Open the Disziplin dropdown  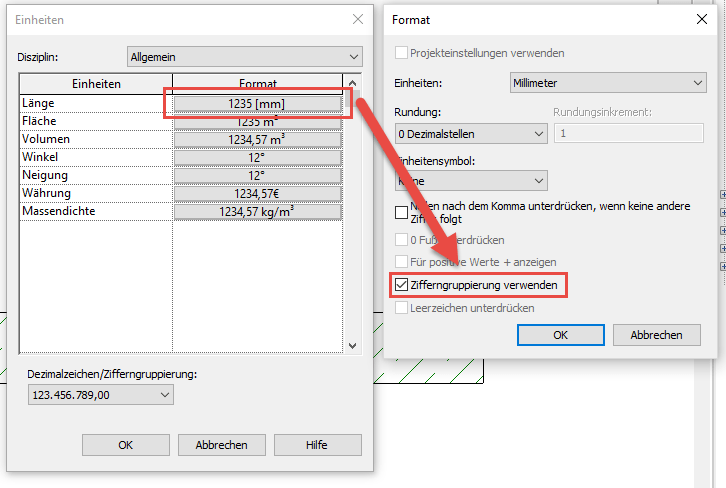(244, 57)
